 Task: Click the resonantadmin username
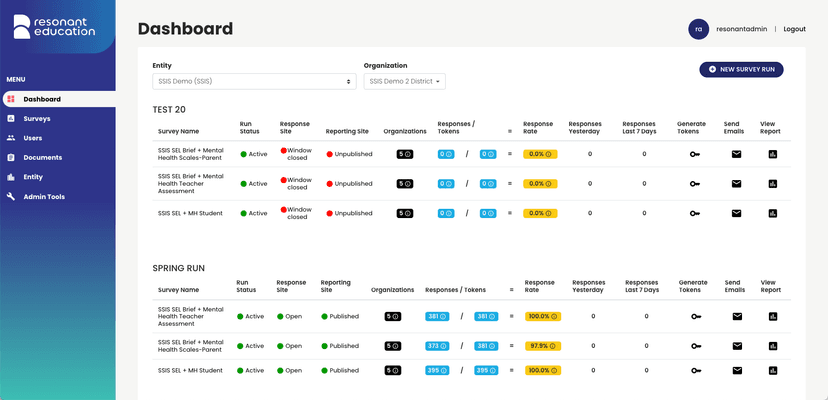pos(741,29)
